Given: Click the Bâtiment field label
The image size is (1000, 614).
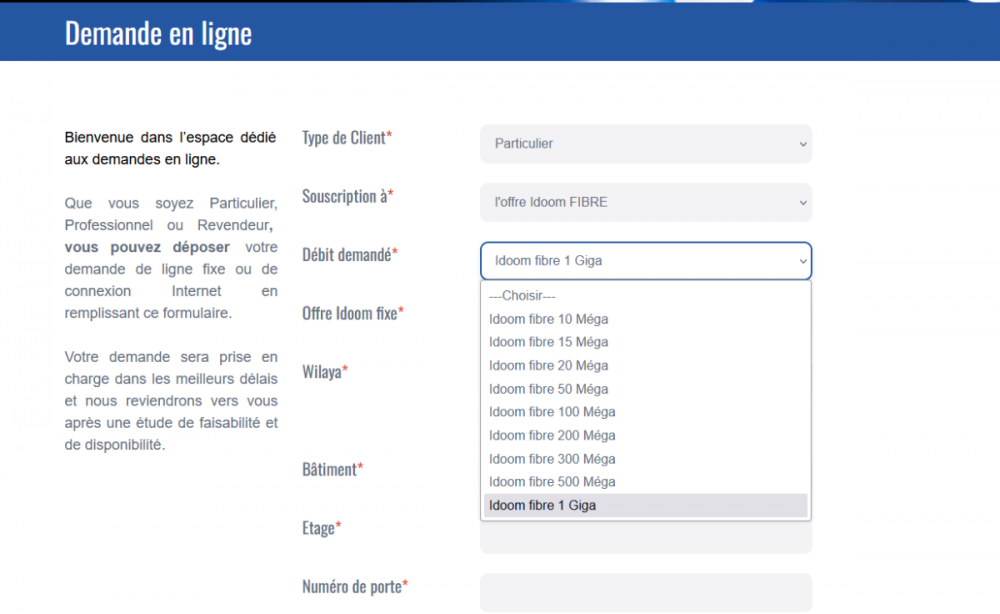Looking at the screenshot, I should pyautogui.click(x=332, y=469).
